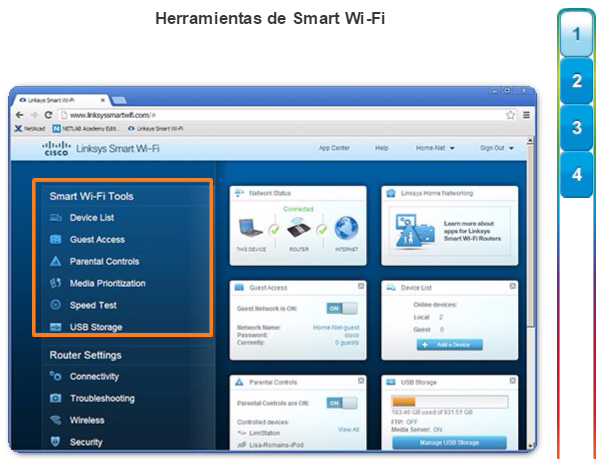Click the Guest Access widget header icon
Screen dimensions: 601x459
point(239,287)
